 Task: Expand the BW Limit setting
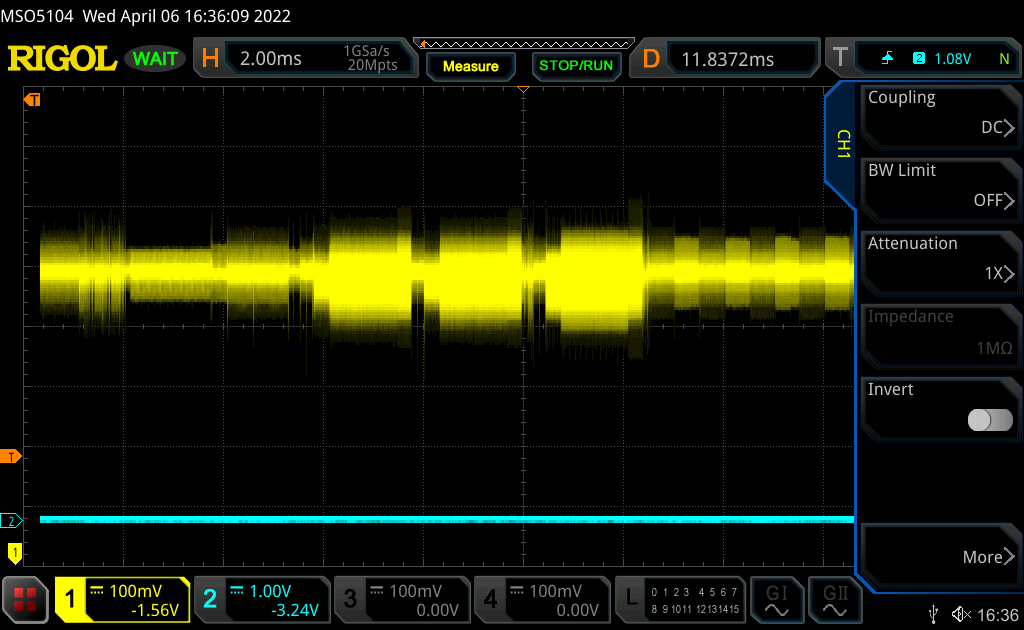click(x=940, y=186)
